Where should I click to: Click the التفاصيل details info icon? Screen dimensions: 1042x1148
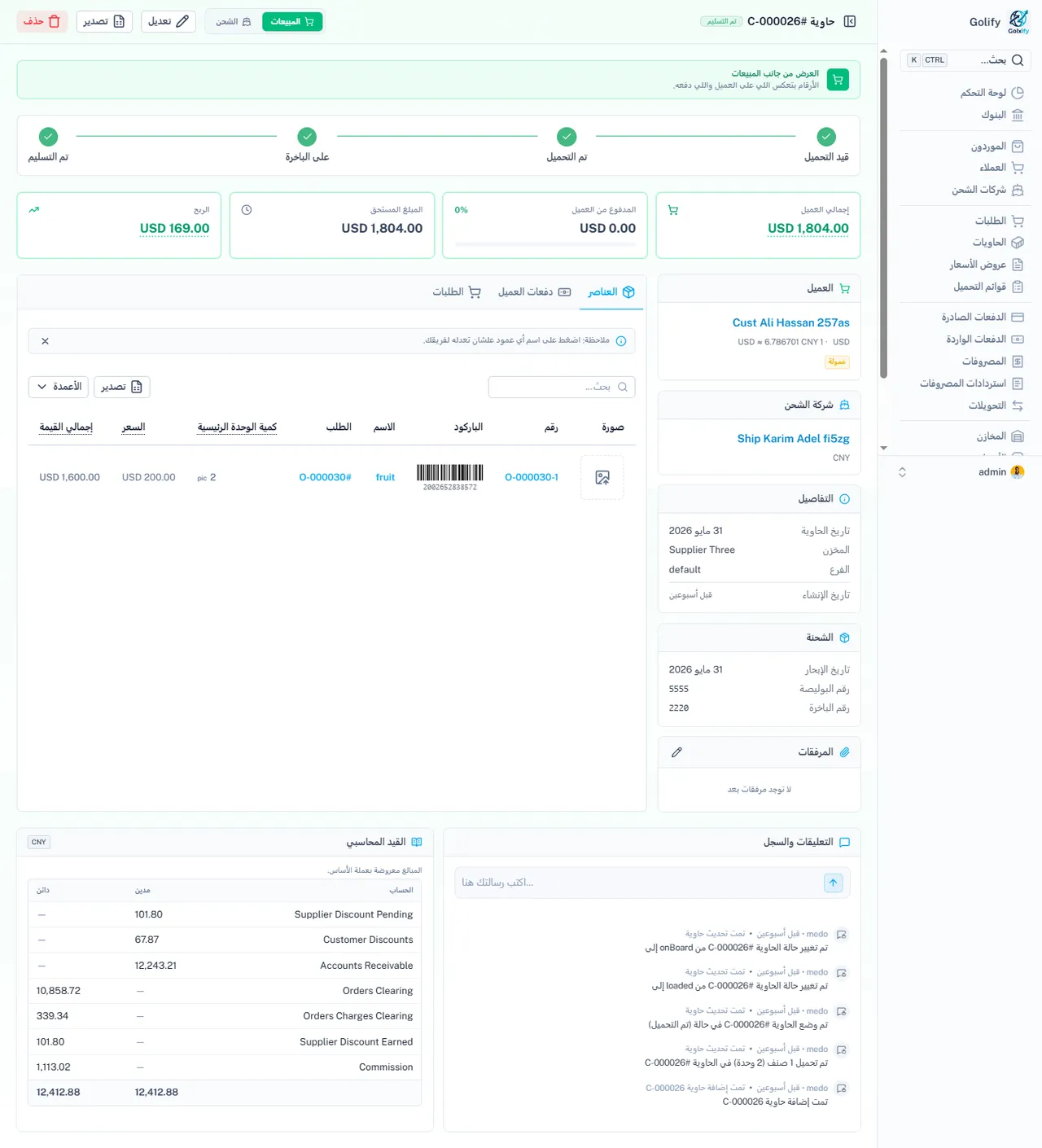click(844, 499)
